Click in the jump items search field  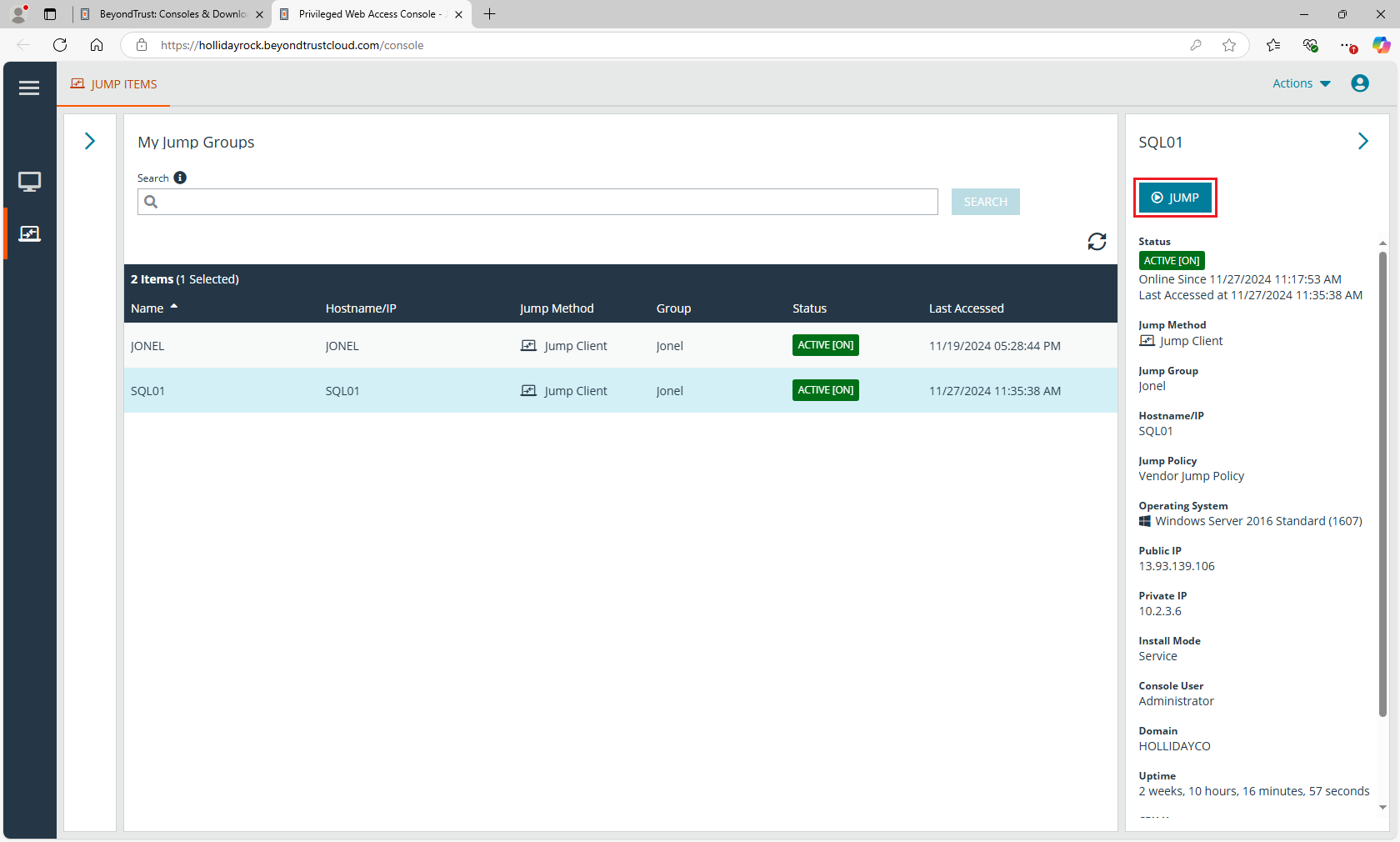click(x=537, y=202)
